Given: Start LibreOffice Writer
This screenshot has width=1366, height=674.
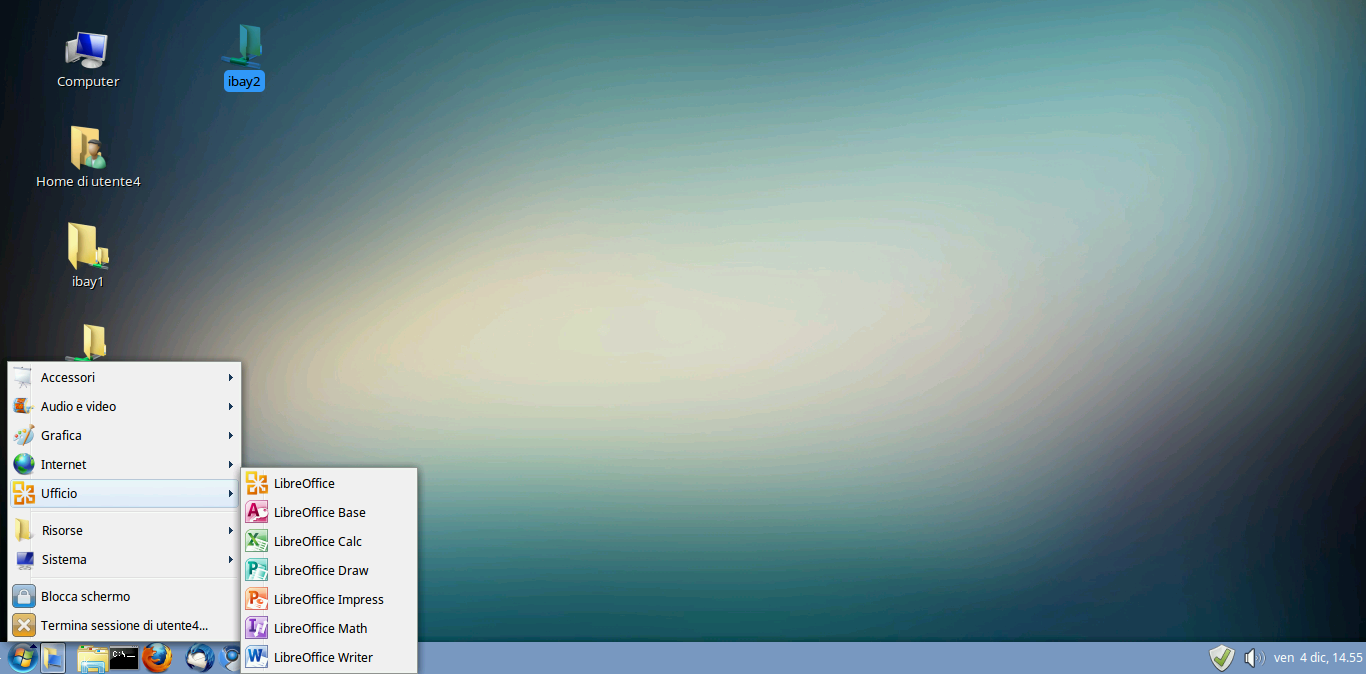Looking at the screenshot, I should pos(329,657).
